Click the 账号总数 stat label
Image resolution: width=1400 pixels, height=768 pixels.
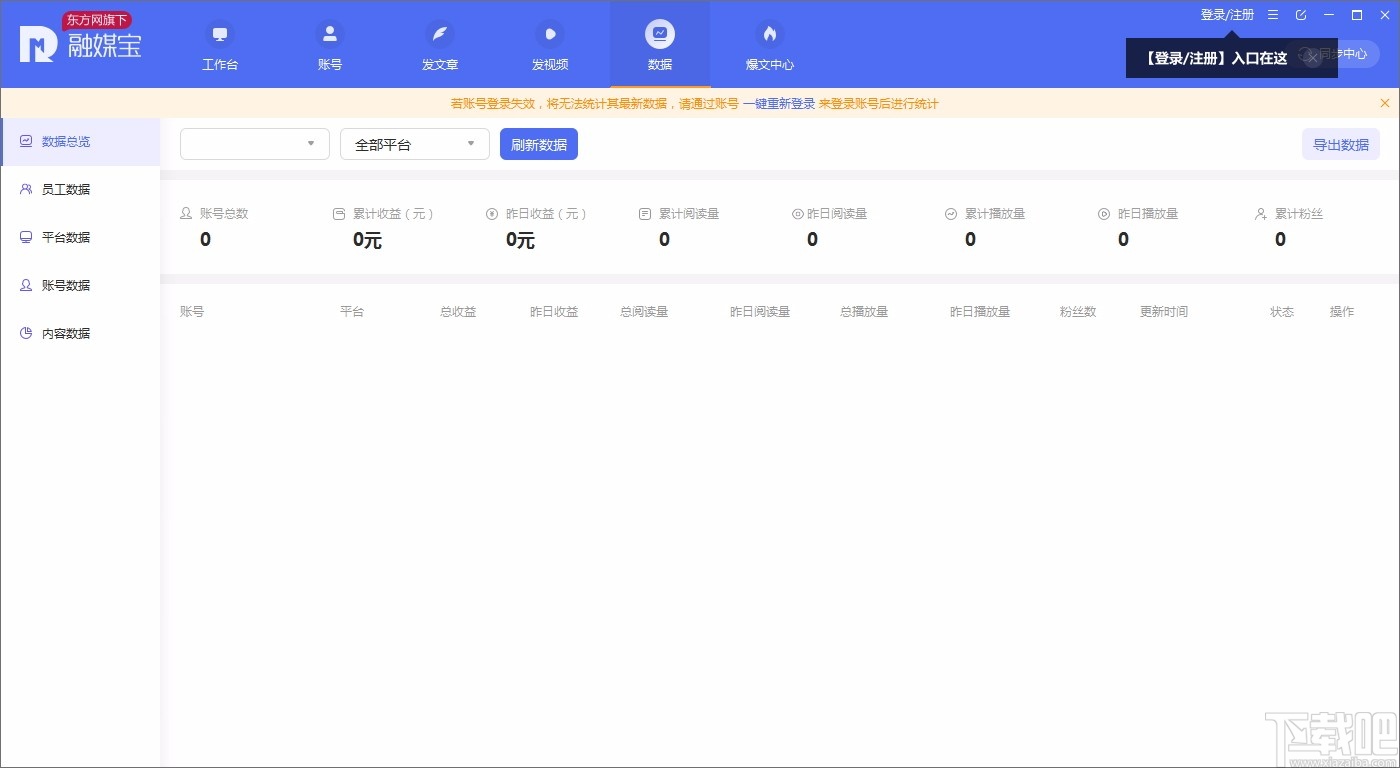(x=224, y=214)
